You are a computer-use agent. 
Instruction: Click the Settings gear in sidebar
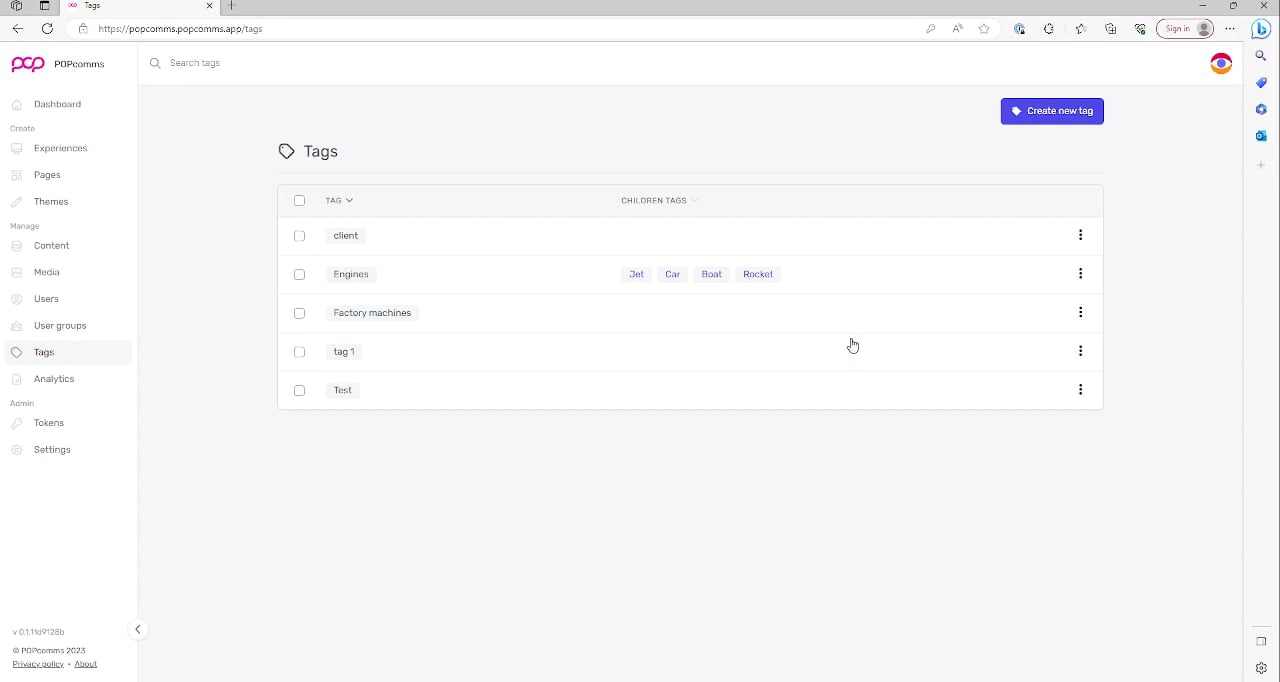tap(17, 450)
